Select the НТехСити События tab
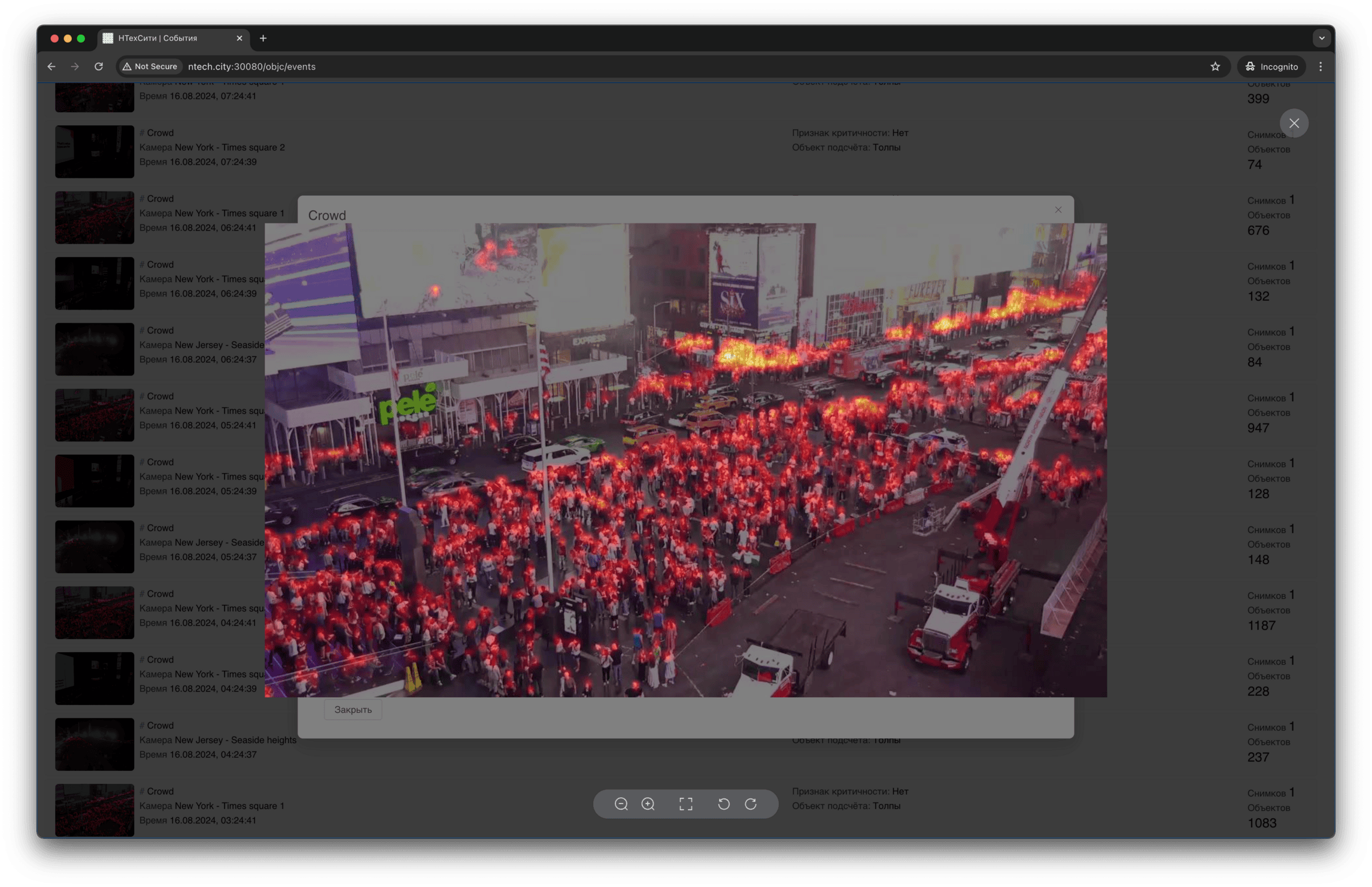The height and width of the screenshot is (887, 1372). [x=159, y=38]
